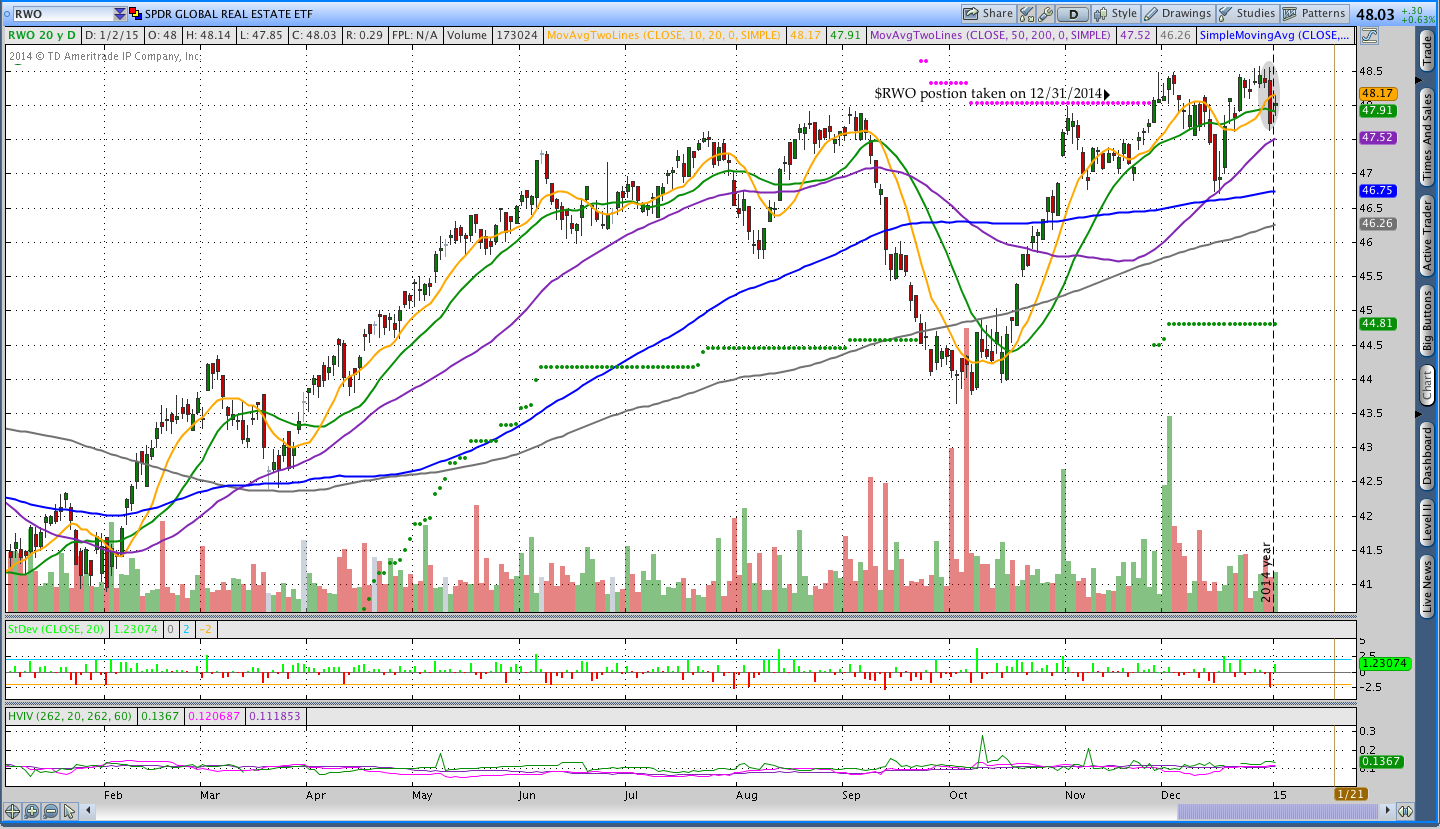This screenshot has height=829, width=1440.
Task: Click the crosshair pan tool icon
Action: [x=14, y=811]
